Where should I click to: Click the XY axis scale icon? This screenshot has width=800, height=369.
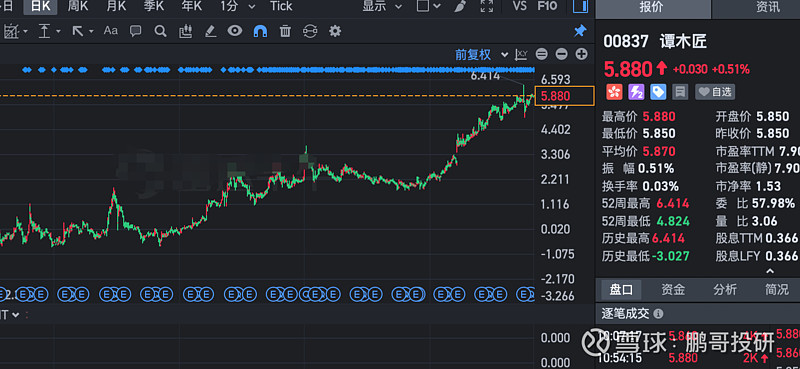(x=521, y=54)
